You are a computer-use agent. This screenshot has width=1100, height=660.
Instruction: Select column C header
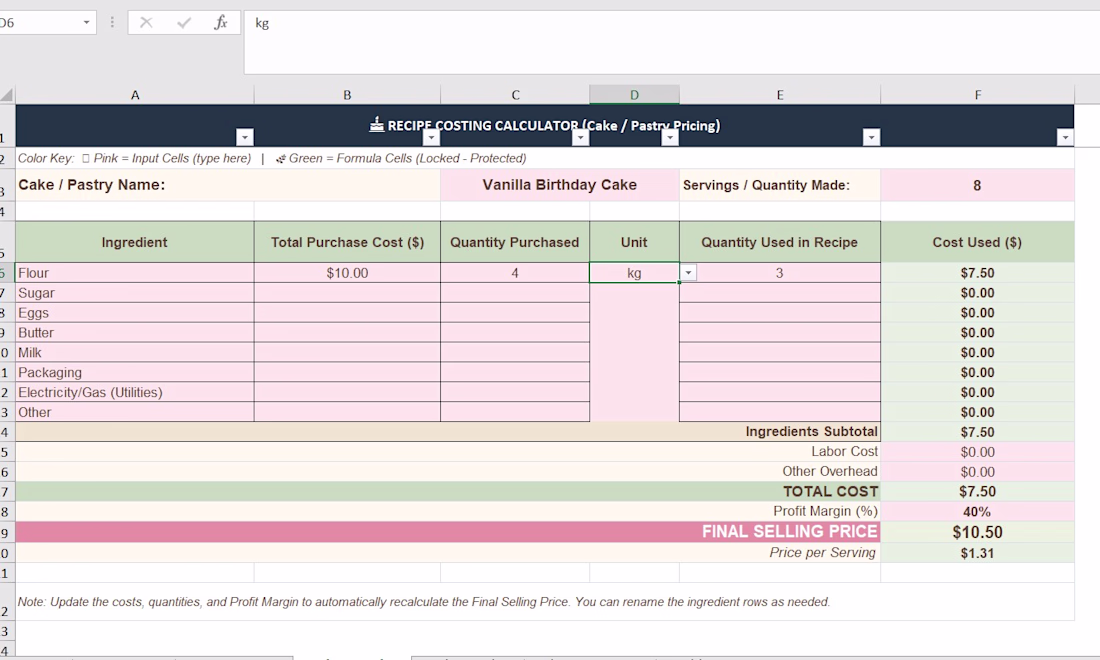click(515, 95)
